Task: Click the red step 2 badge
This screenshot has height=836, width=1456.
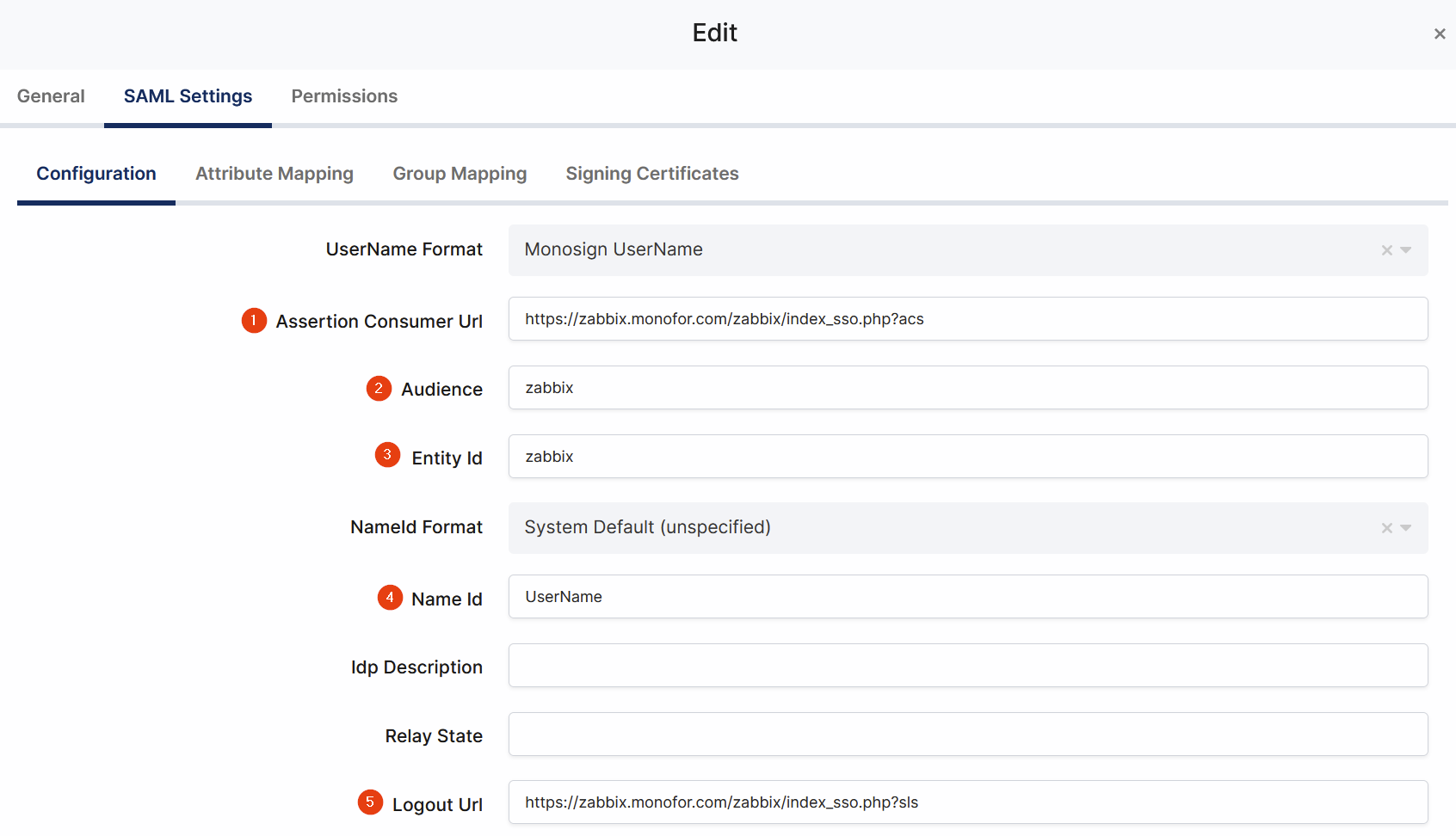Action: pos(379,389)
